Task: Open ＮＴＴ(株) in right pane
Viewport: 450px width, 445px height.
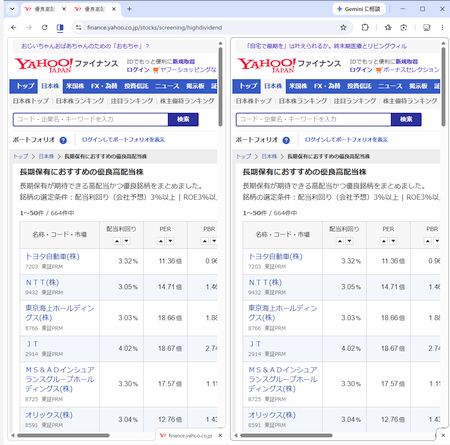Action: click(265, 282)
